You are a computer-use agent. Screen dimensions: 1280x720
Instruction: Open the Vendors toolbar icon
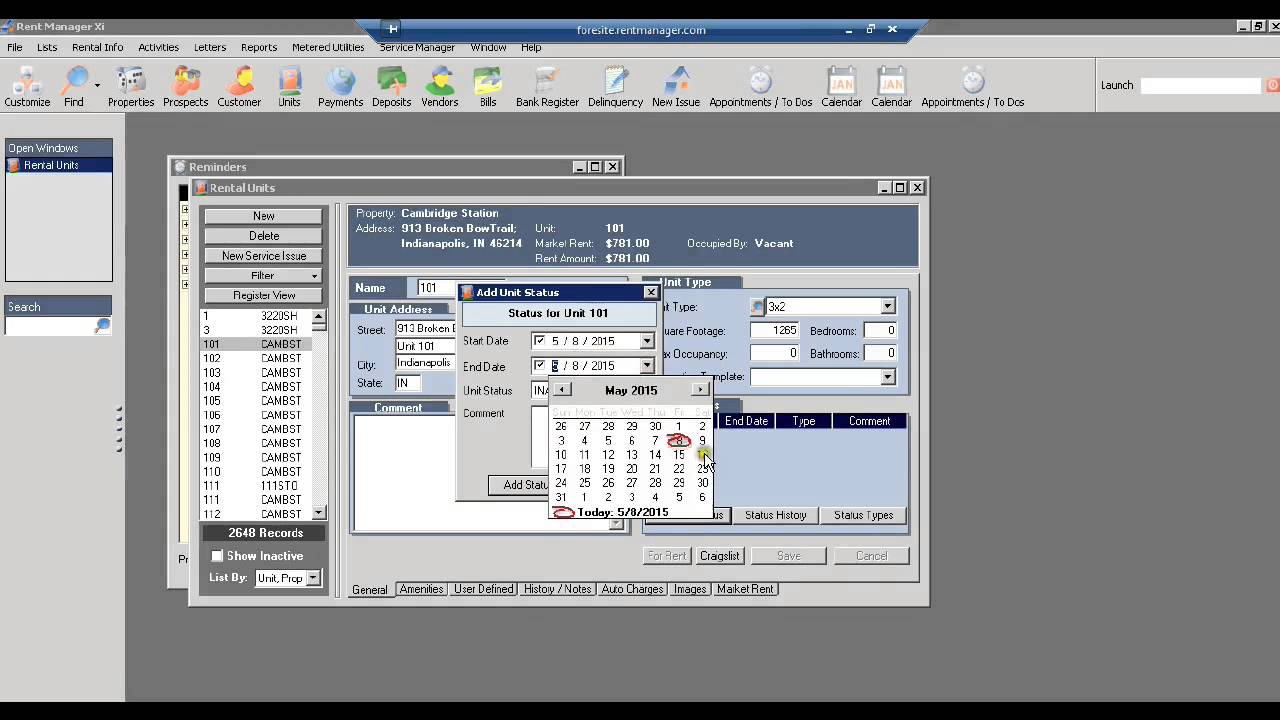(x=439, y=87)
